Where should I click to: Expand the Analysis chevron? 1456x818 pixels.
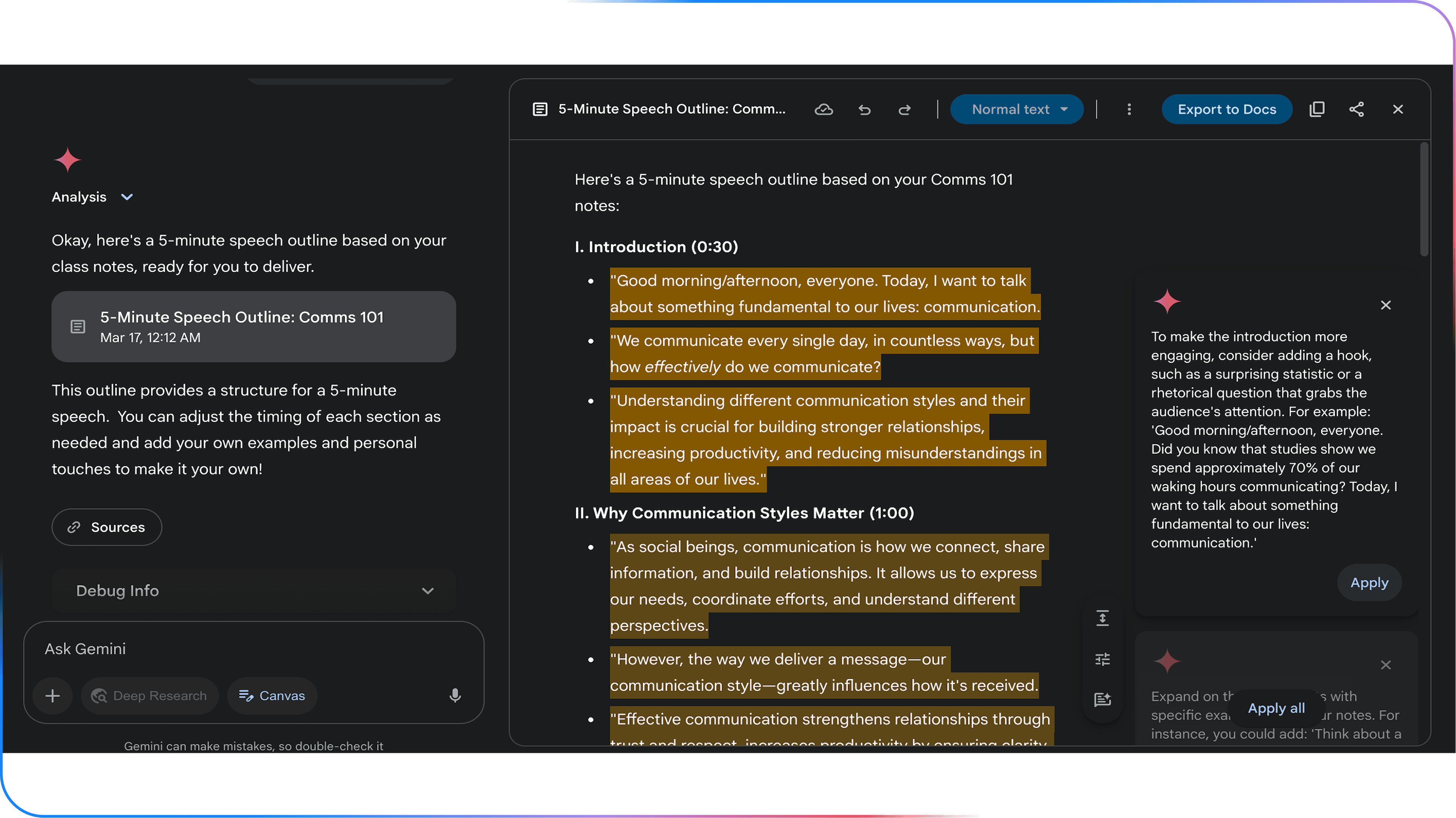pos(127,197)
